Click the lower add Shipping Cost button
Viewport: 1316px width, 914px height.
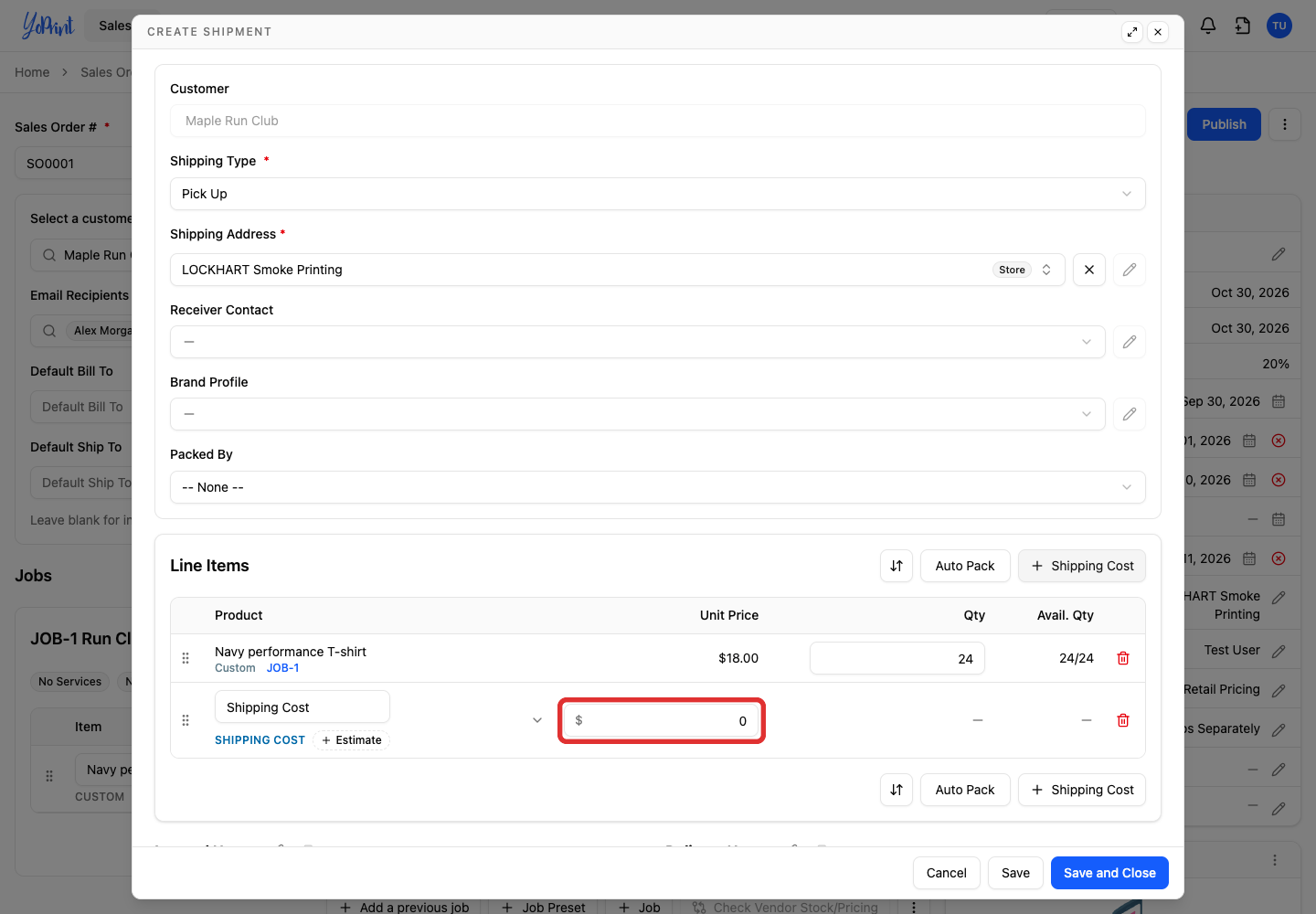pyautogui.click(x=1082, y=790)
